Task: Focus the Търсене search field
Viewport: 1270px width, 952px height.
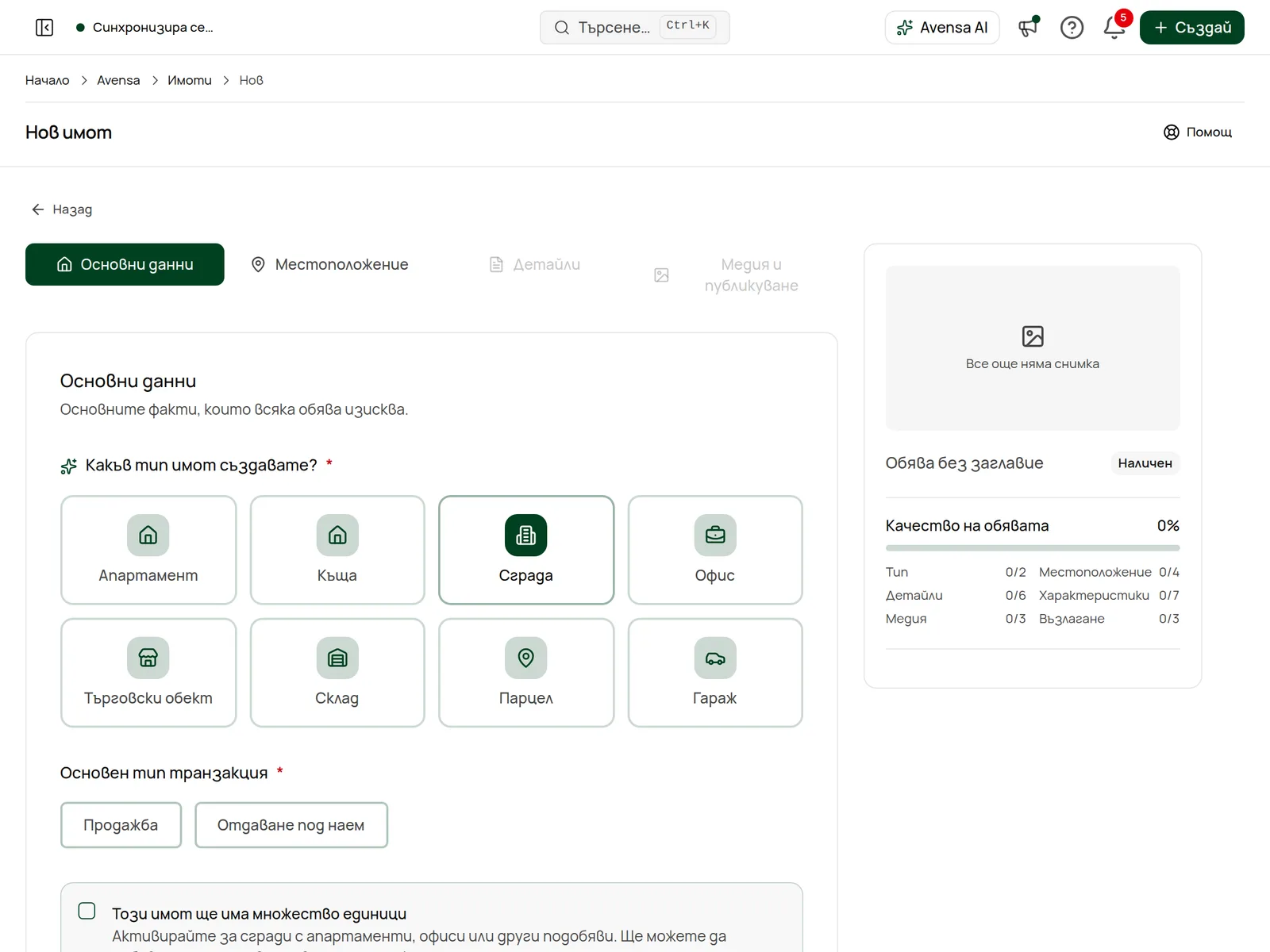Action: pyautogui.click(x=634, y=28)
